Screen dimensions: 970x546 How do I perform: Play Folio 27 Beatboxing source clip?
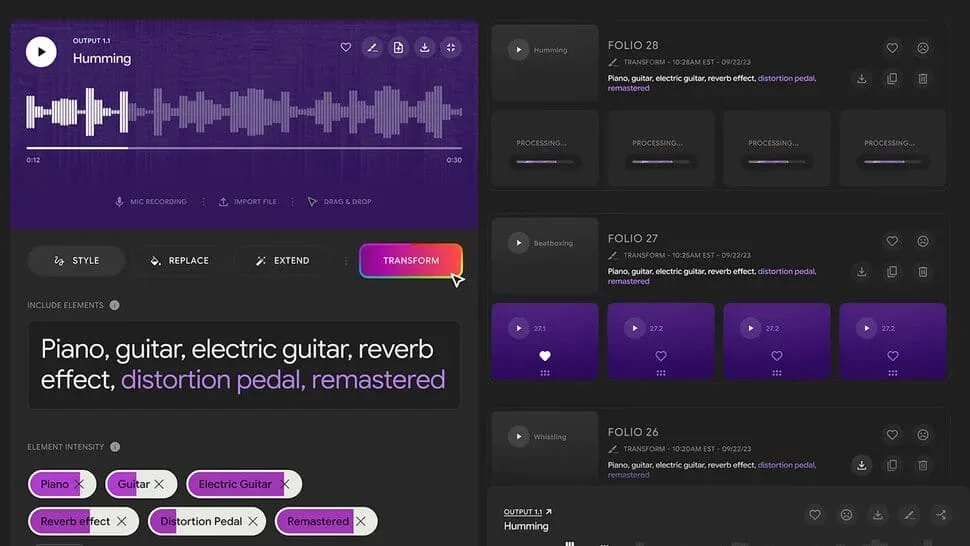[x=518, y=243]
